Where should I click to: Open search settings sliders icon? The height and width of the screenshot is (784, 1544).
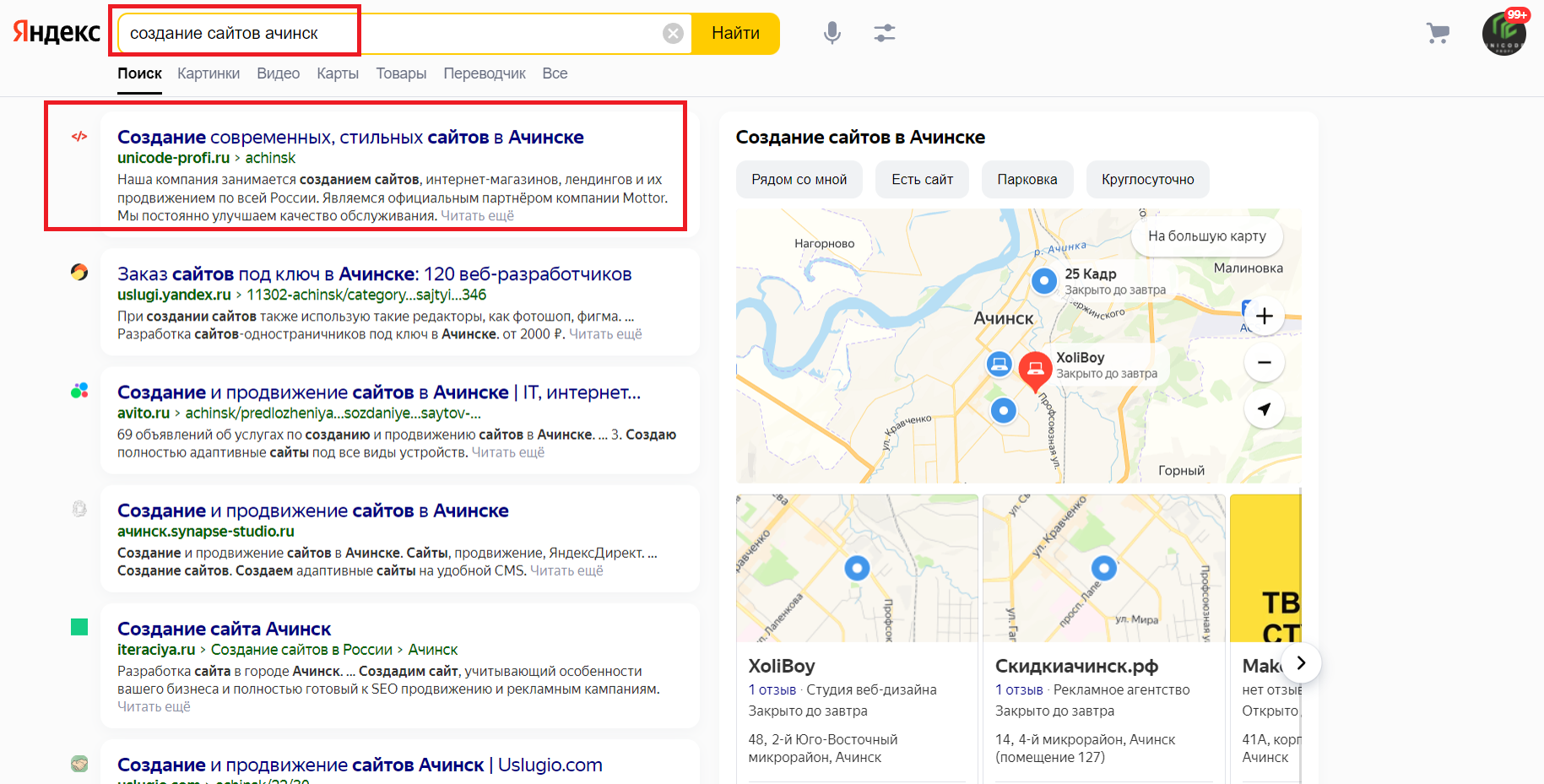[885, 33]
